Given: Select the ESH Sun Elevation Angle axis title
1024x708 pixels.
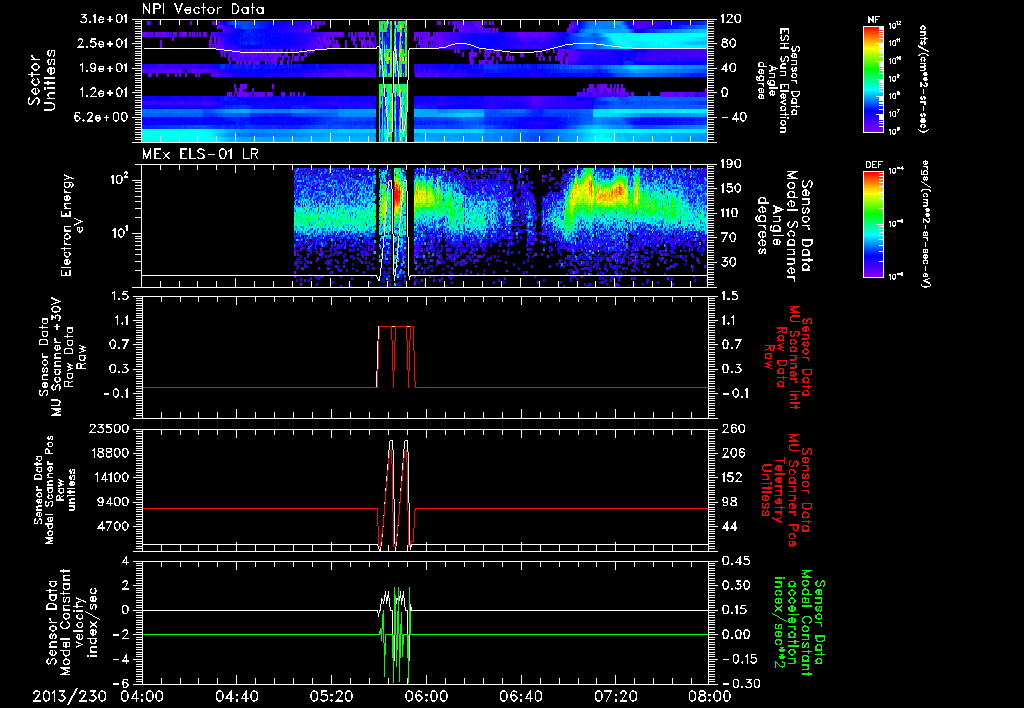Looking at the screenshot, I should click(x=777, y=80).
